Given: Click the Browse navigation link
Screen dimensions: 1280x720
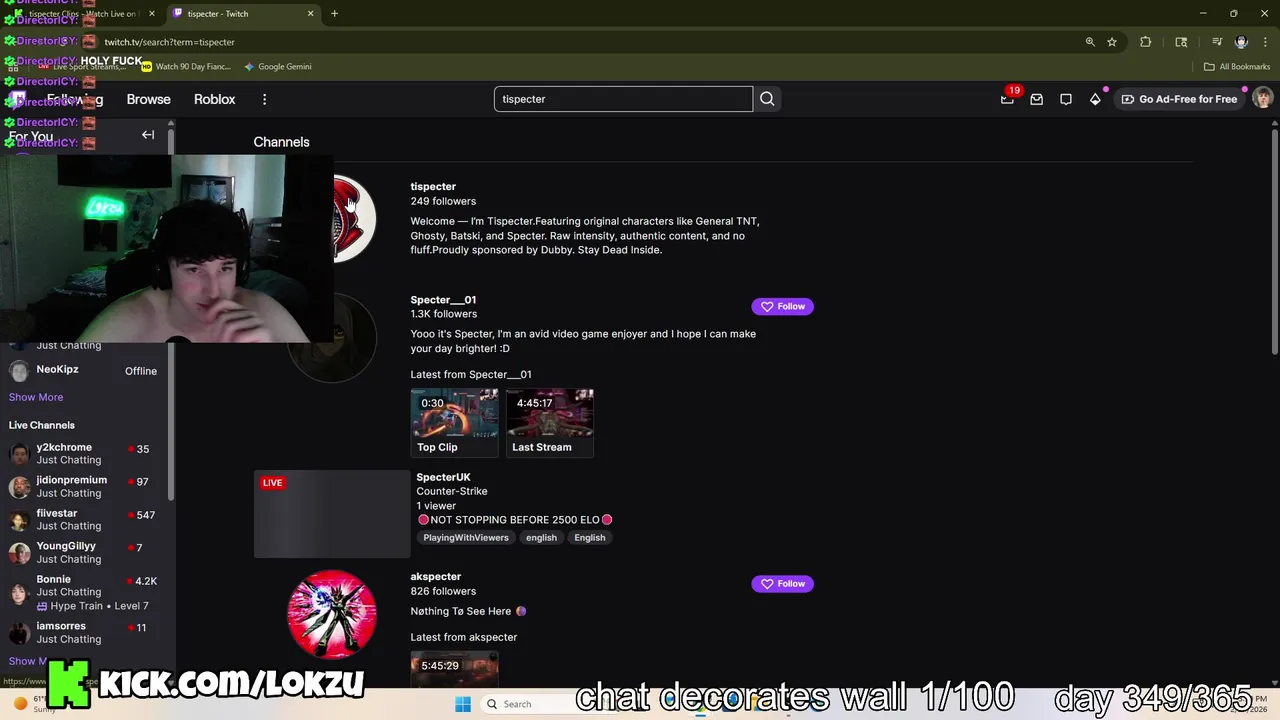Looking at the screenshot, I should tap(148, 99).
